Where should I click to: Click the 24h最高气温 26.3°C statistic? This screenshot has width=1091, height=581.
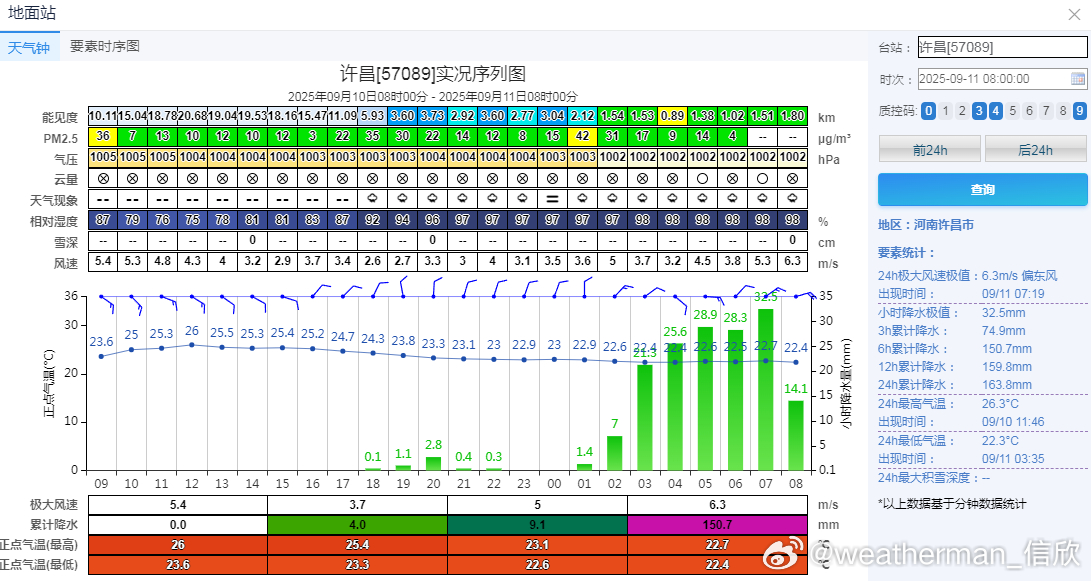point(948,404)
